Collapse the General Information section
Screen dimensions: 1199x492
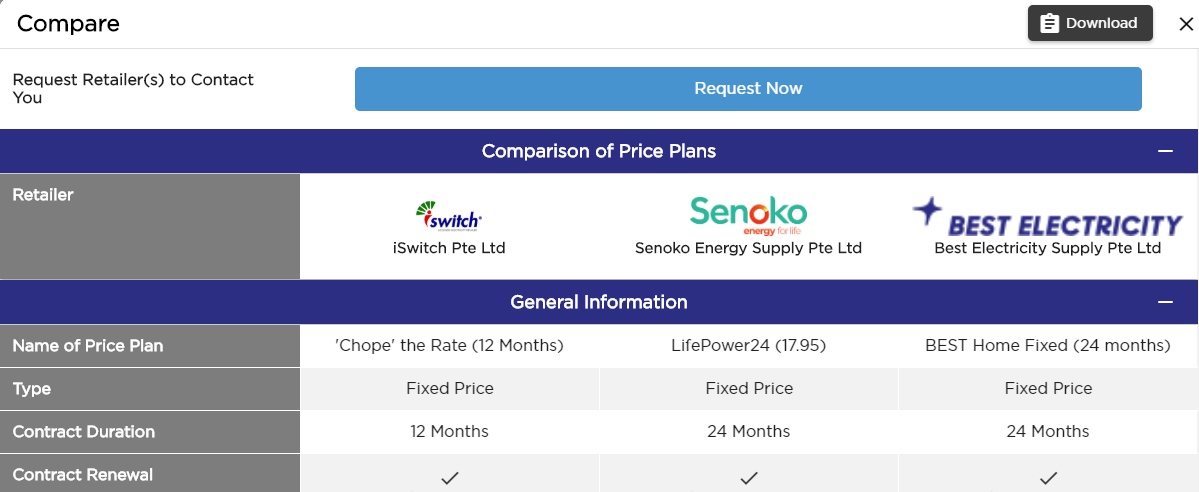pos(1164,302)
